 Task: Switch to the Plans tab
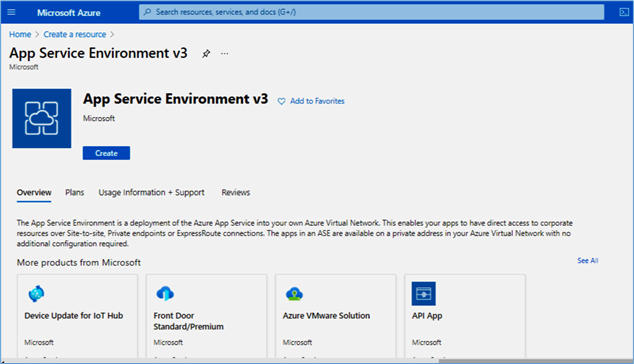(75, 193)
